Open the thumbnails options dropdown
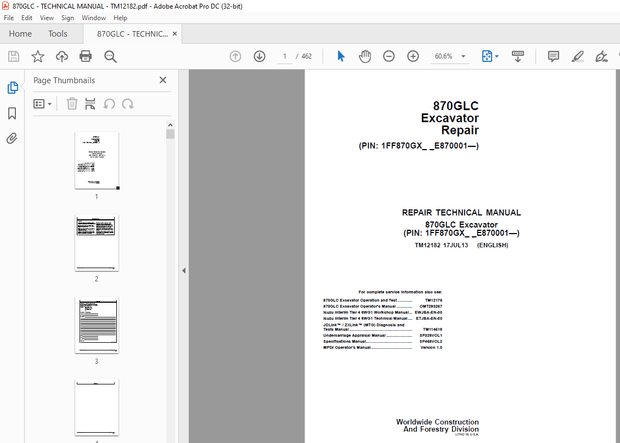 point(42,104)
